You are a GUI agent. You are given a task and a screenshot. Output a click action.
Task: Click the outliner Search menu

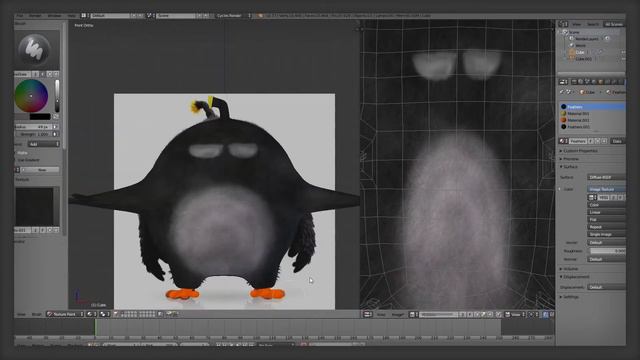[593, 24]
